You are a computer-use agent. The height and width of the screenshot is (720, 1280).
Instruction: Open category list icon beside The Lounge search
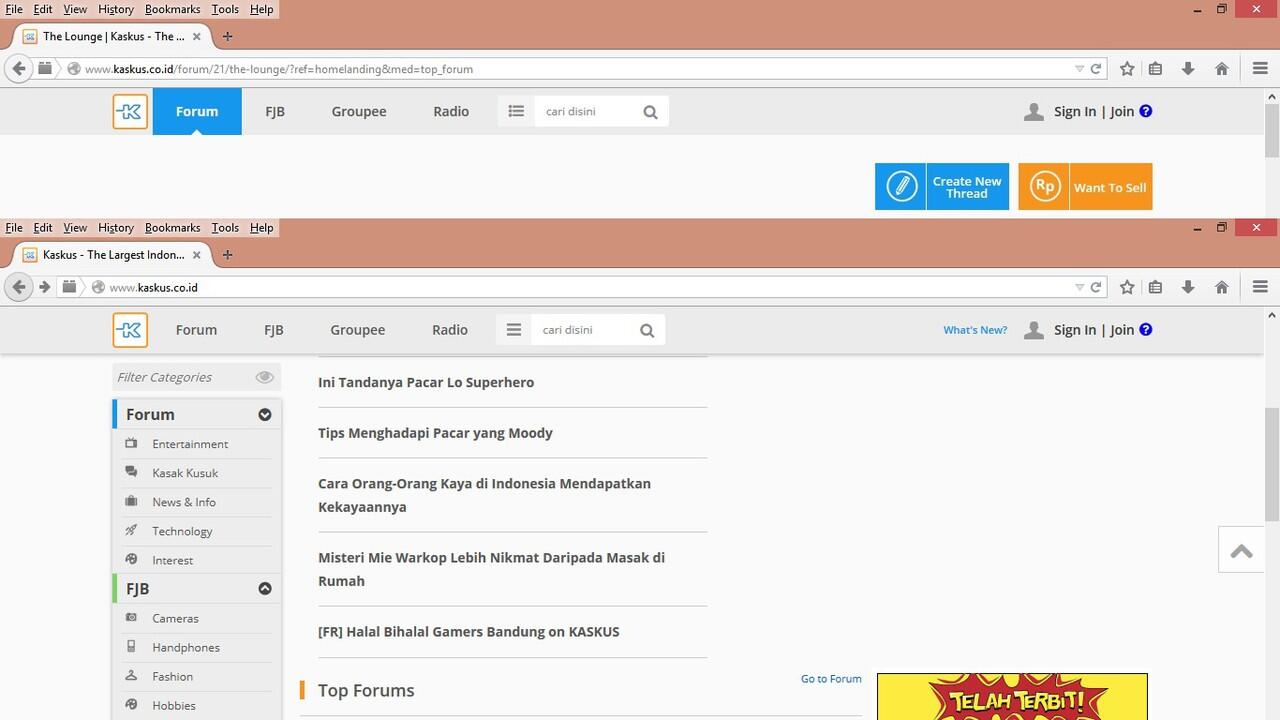click(516, 111)
